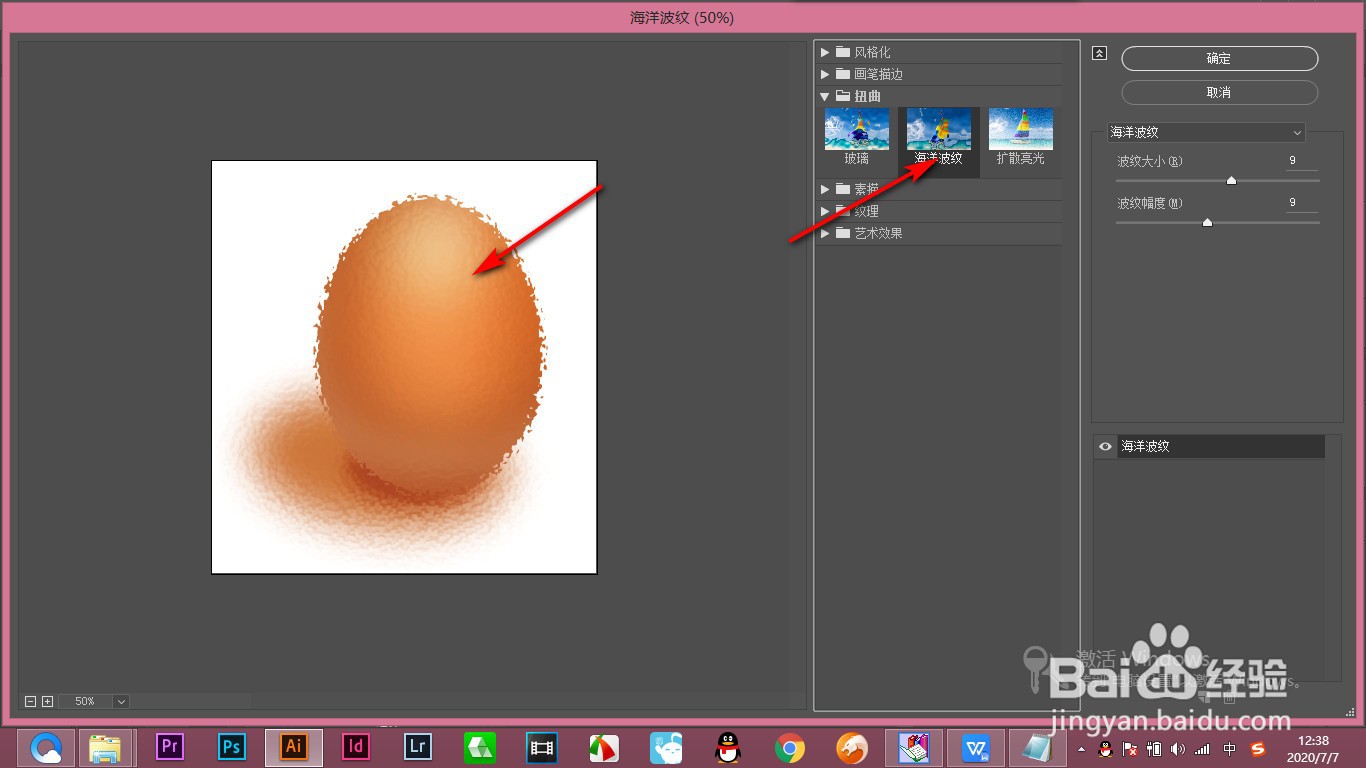Open Lightroom from the taskbar
The width and height of the screenshot is (1366, 768).
418,747
